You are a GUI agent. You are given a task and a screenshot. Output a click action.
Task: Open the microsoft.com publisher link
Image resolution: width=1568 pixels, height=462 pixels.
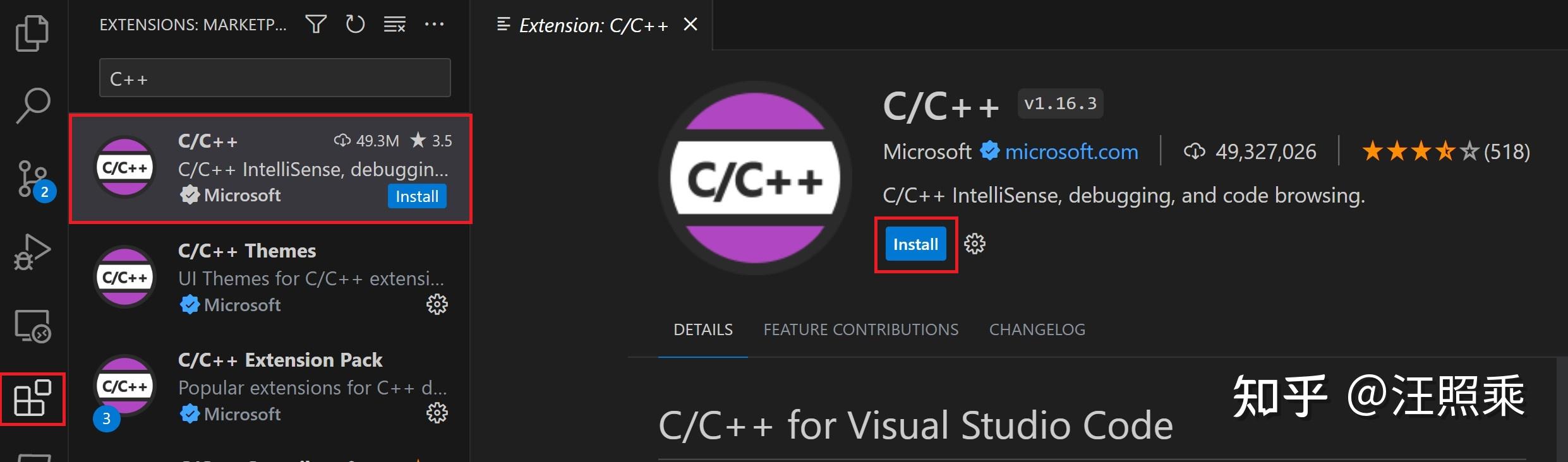tap(1071, 151)
